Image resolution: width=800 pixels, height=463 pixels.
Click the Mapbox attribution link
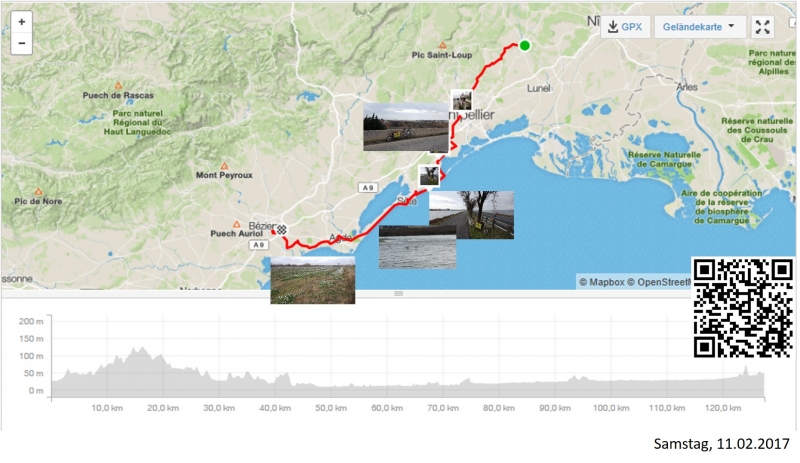[x=602, y=282]
